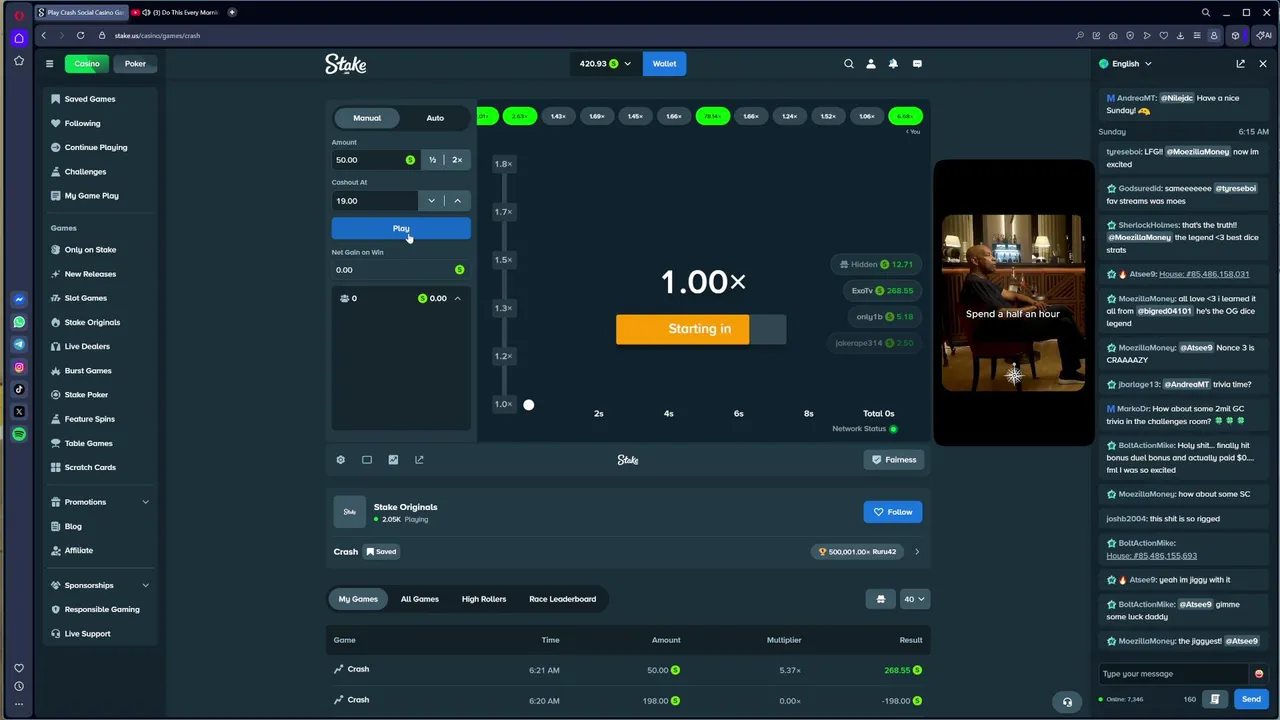Decrease Cashout At value with down arrow
Viewport: 1280px width, 720px height.
(431, 201)
